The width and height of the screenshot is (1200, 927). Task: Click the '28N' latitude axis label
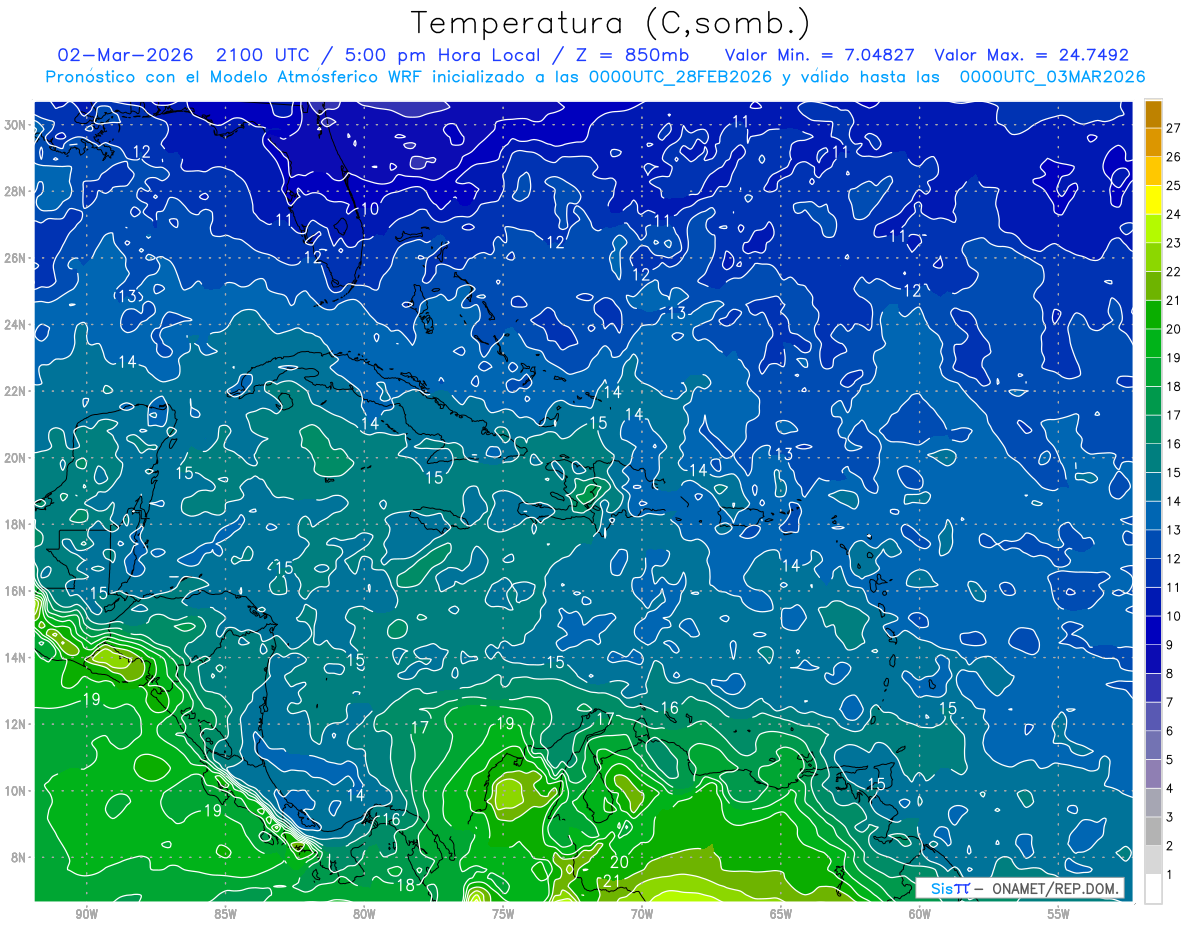[x=16, y=191]
